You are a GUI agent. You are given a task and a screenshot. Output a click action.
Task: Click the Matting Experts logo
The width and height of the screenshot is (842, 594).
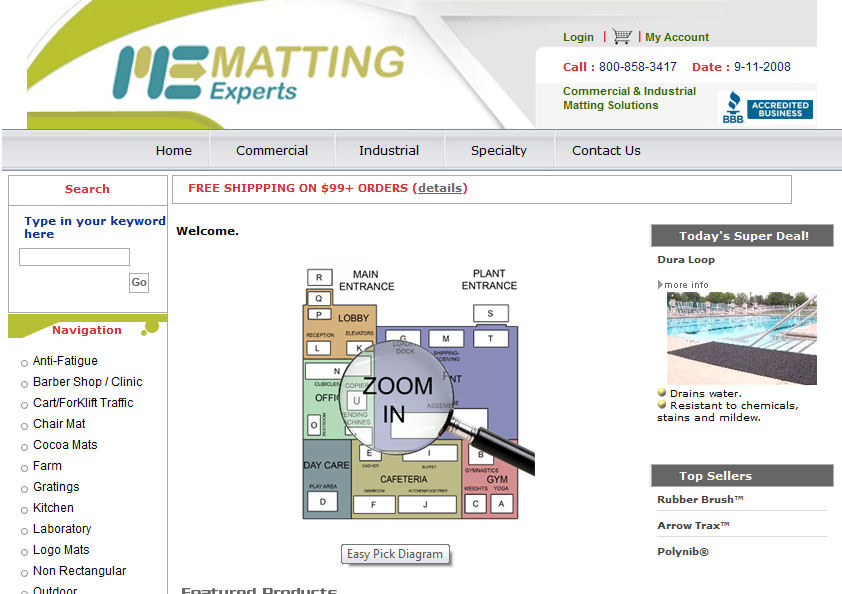pyautogui.click(x=259, y=73)
